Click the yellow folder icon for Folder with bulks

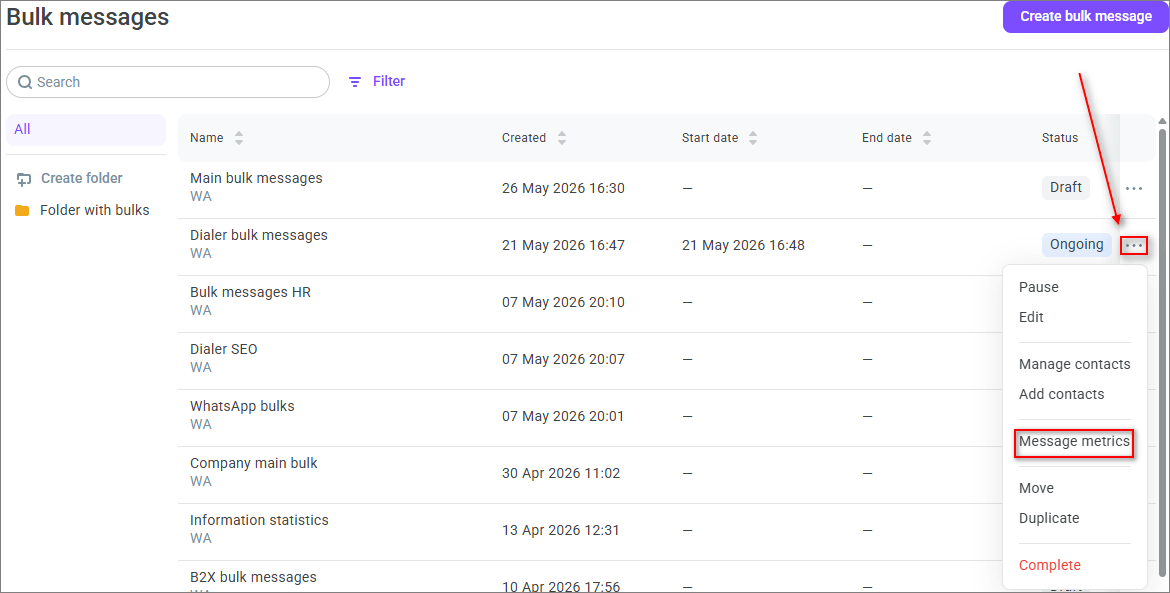22,211
